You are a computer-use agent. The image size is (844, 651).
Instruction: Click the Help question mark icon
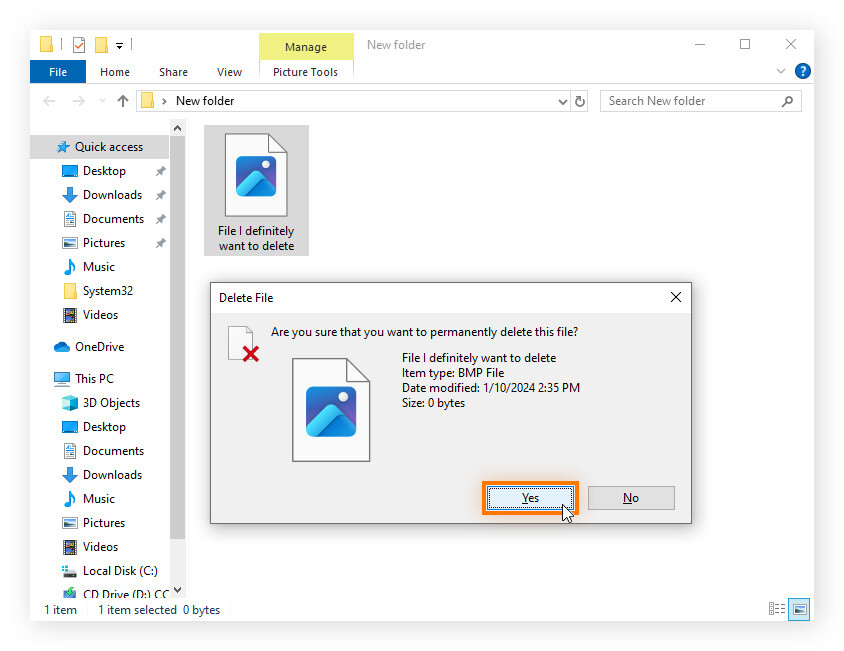(803, 71)
